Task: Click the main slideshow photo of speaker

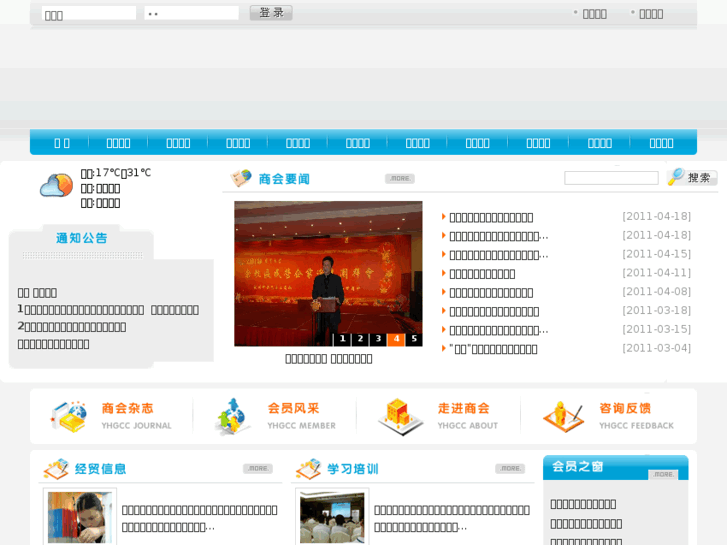Action: [328, 274]
